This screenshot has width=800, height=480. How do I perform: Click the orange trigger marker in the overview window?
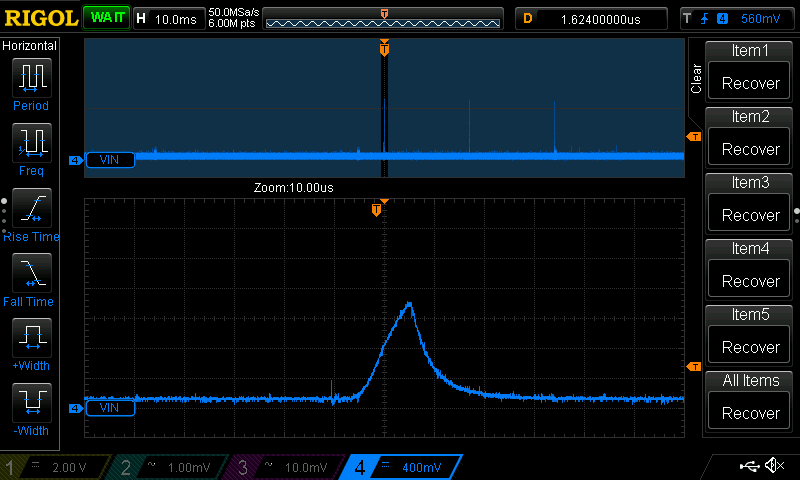[x=384, y=48]
